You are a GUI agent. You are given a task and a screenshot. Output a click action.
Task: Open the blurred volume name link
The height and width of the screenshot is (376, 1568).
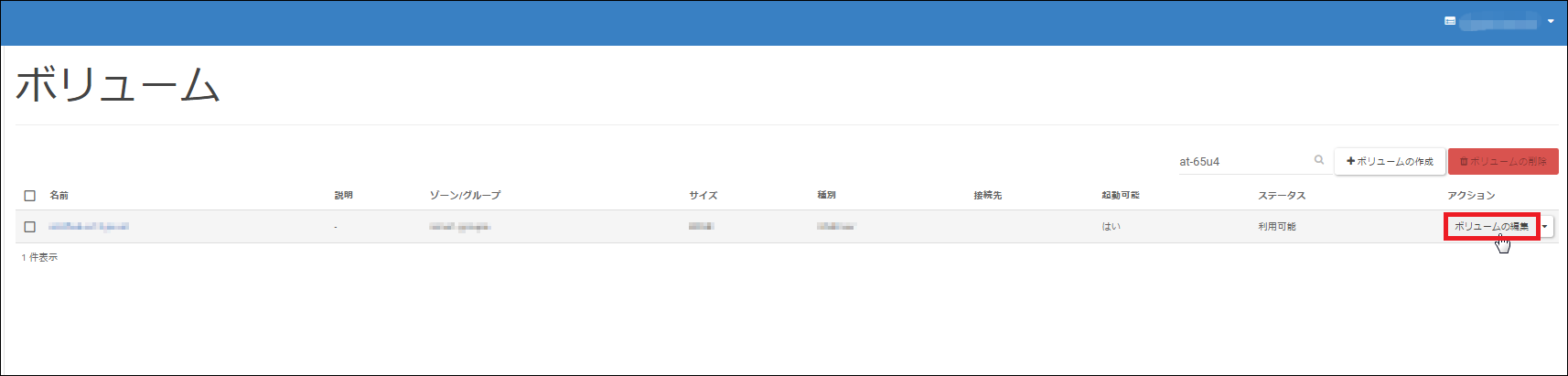point(89,226)
